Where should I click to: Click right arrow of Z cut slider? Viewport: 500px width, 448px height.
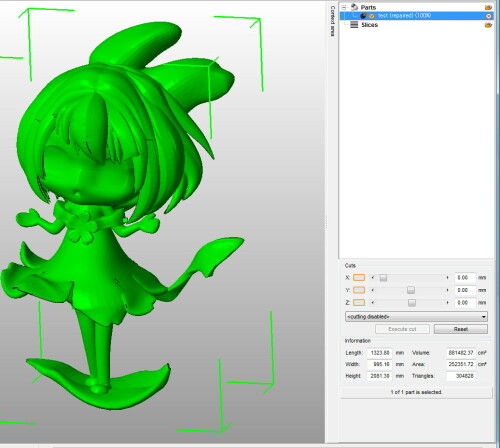click(x=448, y=303)
